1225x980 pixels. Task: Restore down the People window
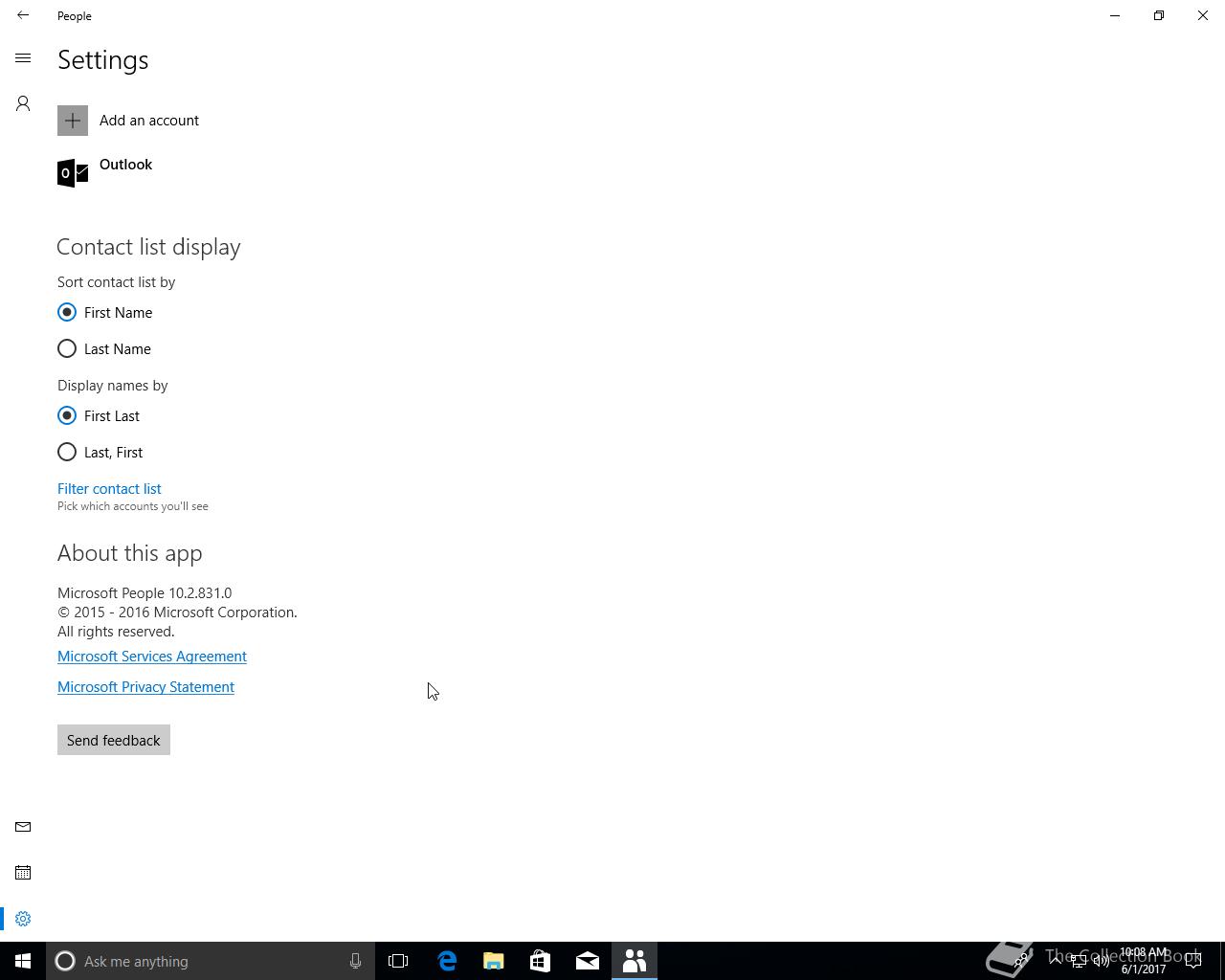click(1159, 15)
